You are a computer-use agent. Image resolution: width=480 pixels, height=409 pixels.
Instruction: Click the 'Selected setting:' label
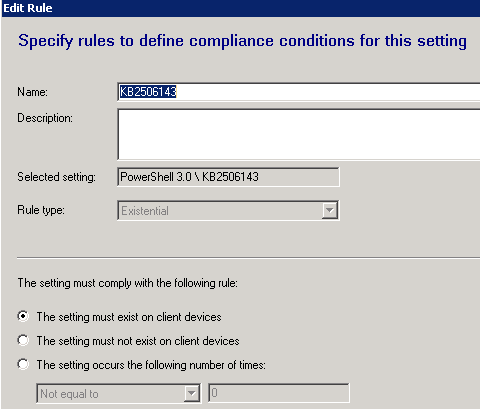[56, 177]
